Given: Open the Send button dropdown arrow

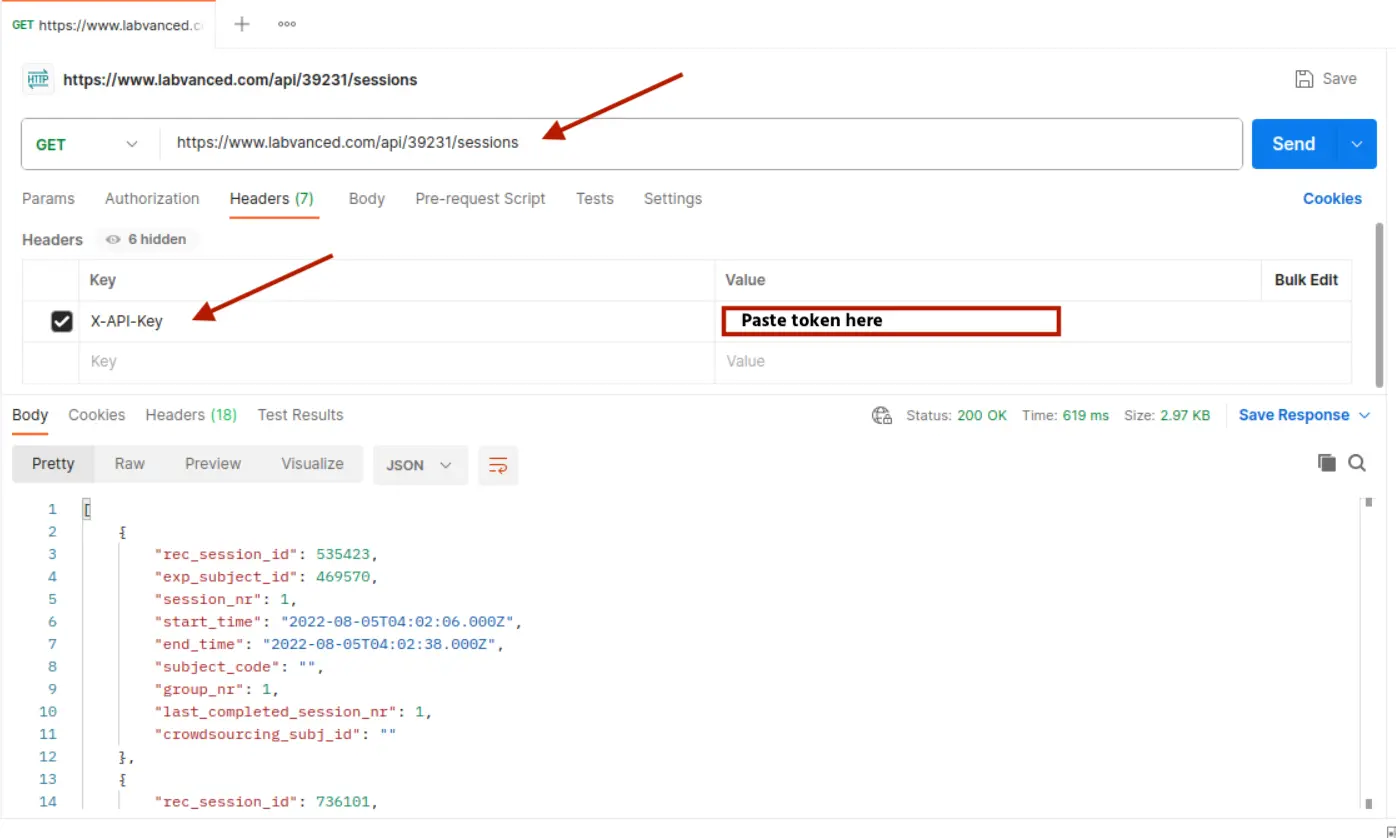Looking at the screenshot, I should (x=1357, y=143).
